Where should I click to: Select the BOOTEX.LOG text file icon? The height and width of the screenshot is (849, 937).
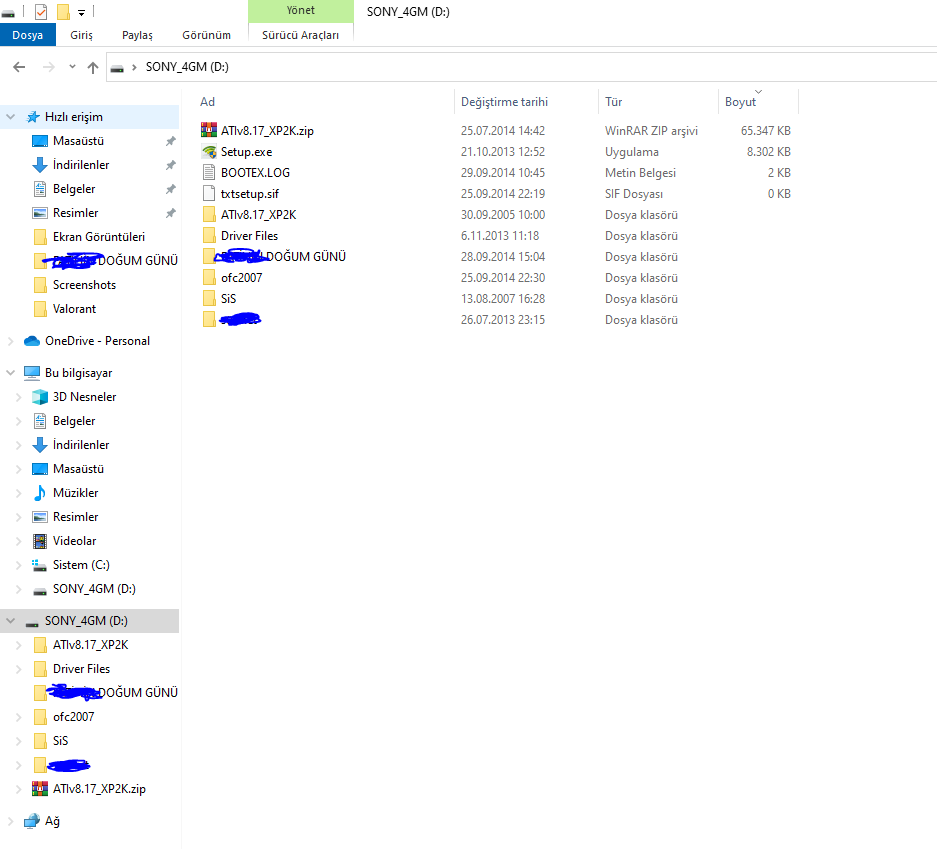[x=209, y=173]
